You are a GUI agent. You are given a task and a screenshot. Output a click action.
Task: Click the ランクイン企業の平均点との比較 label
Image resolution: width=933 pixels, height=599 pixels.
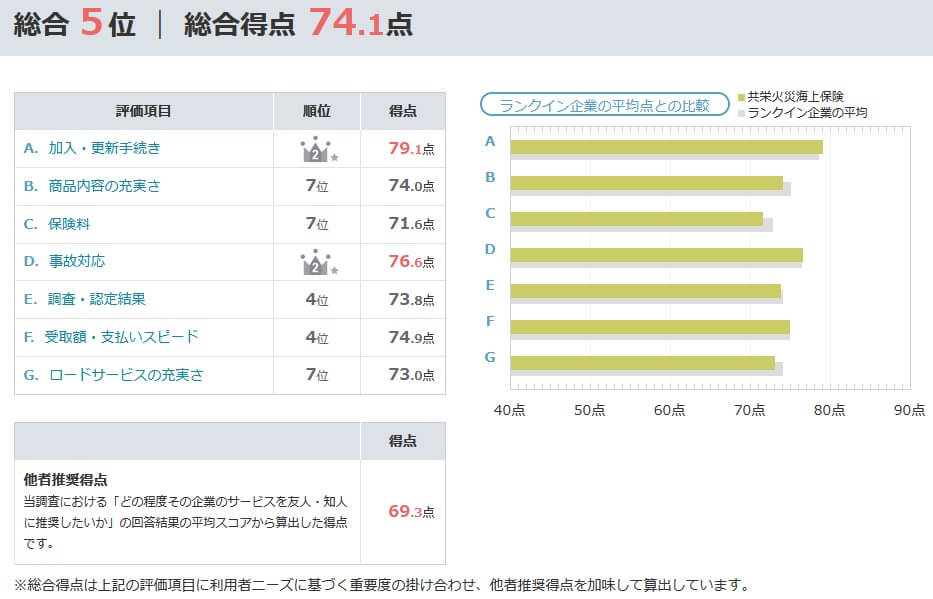pos(604,105)
